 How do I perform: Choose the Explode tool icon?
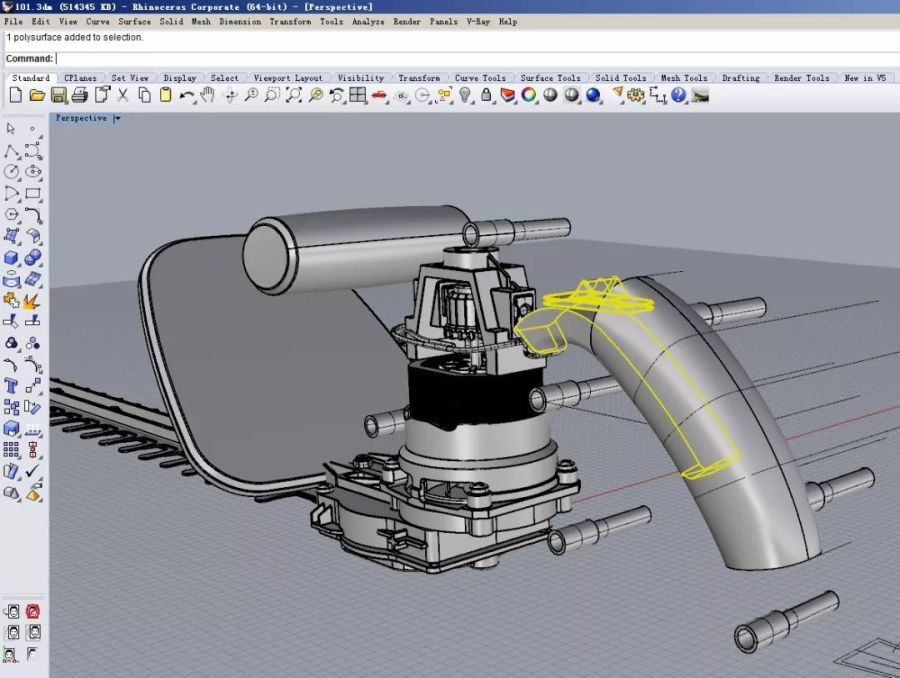pos(33,300)
